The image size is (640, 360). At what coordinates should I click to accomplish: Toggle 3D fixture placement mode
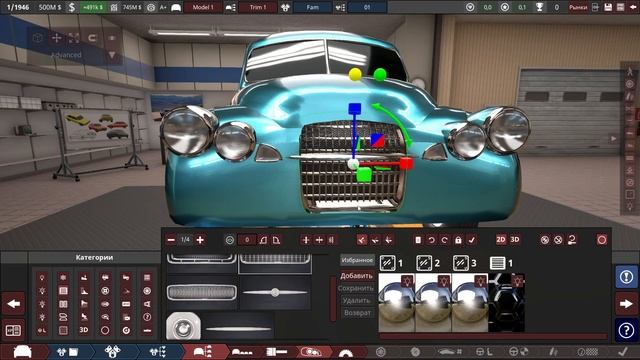(515, 240)
